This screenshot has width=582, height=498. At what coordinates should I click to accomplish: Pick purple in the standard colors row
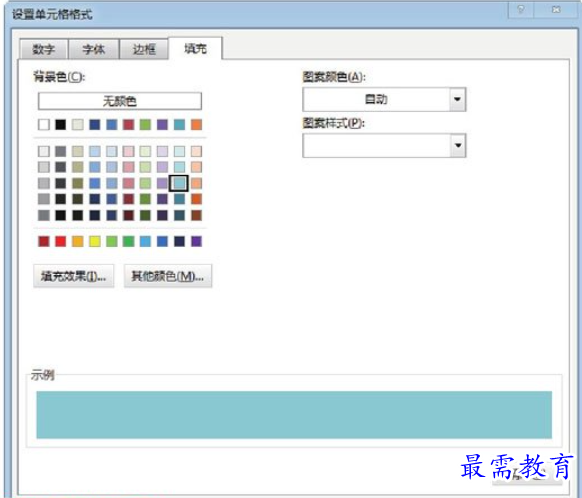196,241
